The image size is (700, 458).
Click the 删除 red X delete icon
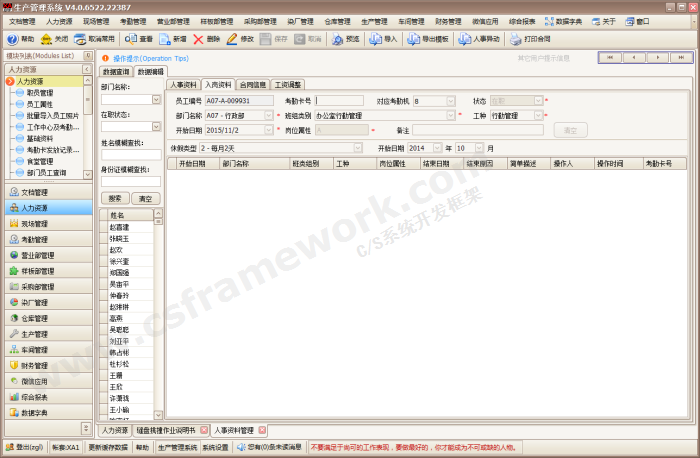coord(199,39)
